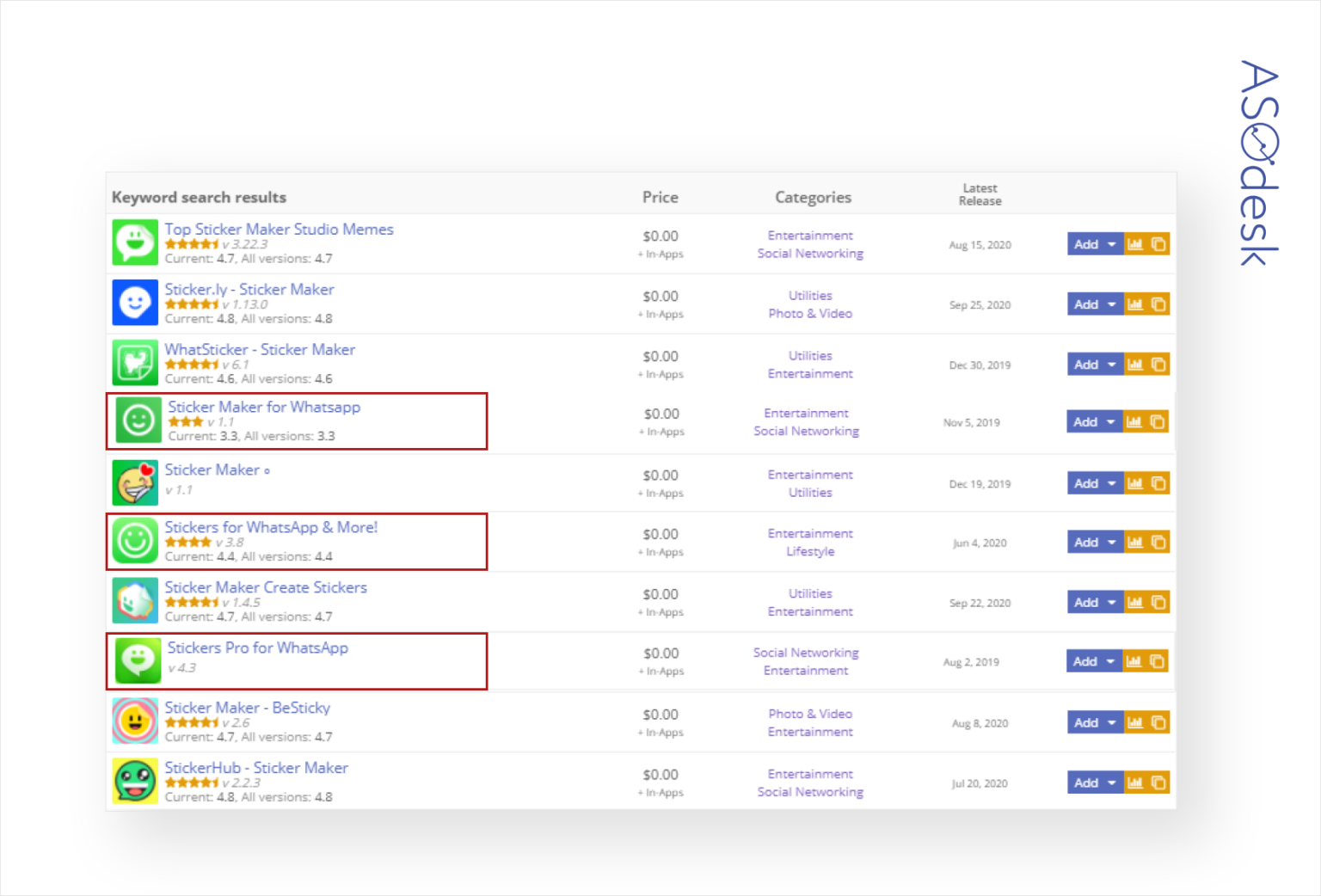Click the Stickers Pro for WhatsApp app icon

(x=136, y=660)
